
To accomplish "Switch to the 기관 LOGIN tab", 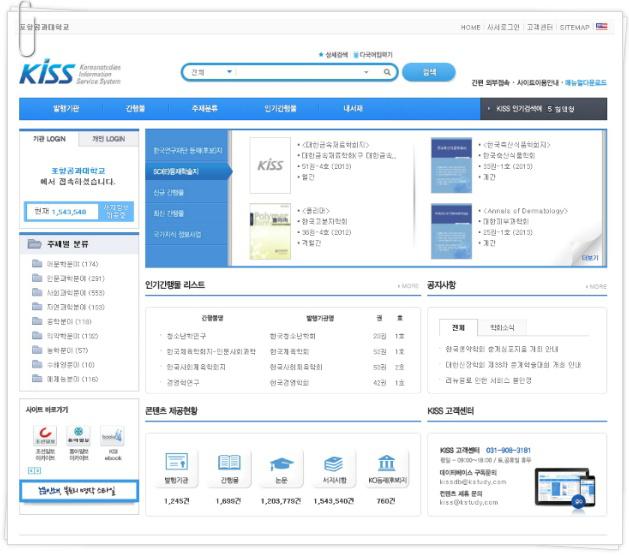I will pyautogui.click(x=49, y=139).
